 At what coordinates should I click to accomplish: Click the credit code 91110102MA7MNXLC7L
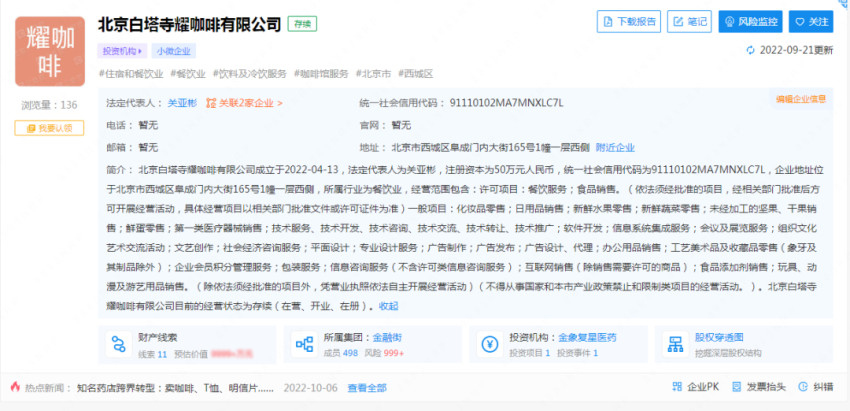(x=506, y=102)
